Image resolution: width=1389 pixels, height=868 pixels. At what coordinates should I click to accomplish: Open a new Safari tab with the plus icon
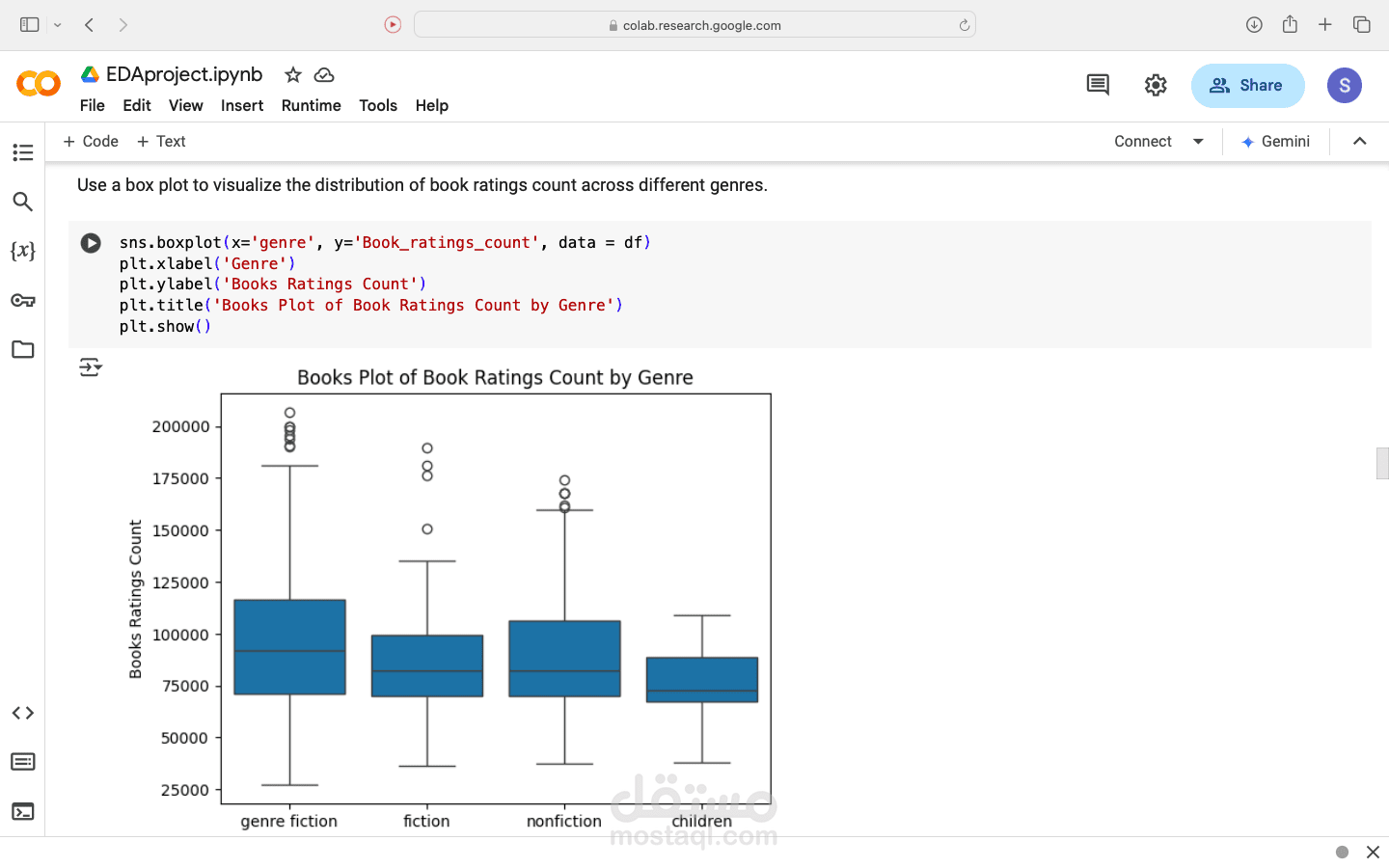(1325, 24)
